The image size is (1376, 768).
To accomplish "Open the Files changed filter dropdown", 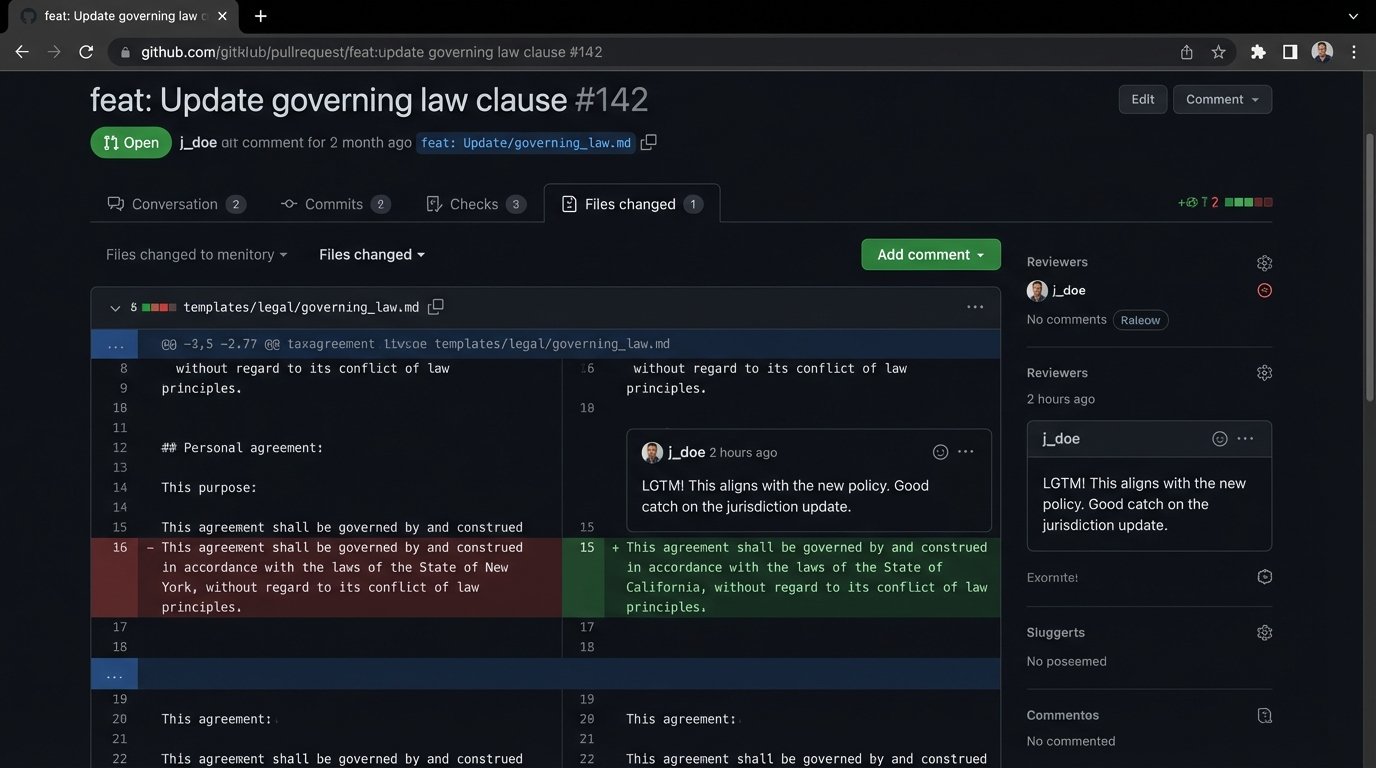I will point(372,255).
